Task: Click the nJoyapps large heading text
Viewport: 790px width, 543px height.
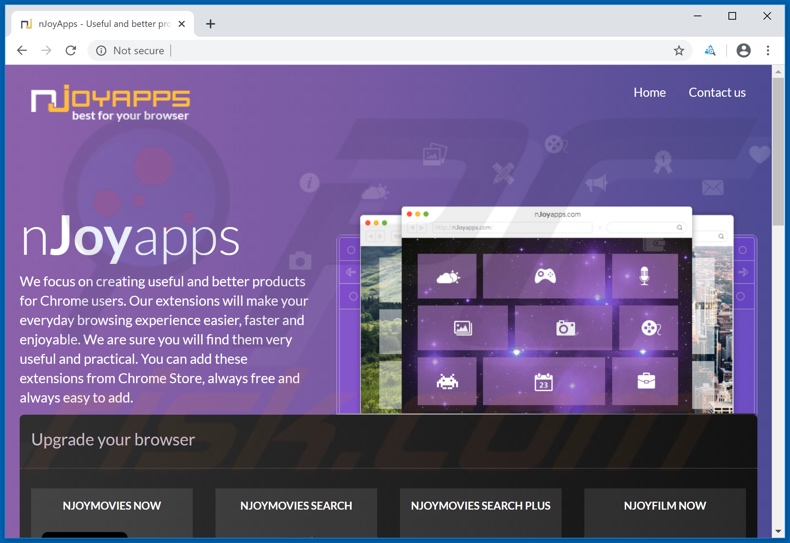Action: click(130, 239)
